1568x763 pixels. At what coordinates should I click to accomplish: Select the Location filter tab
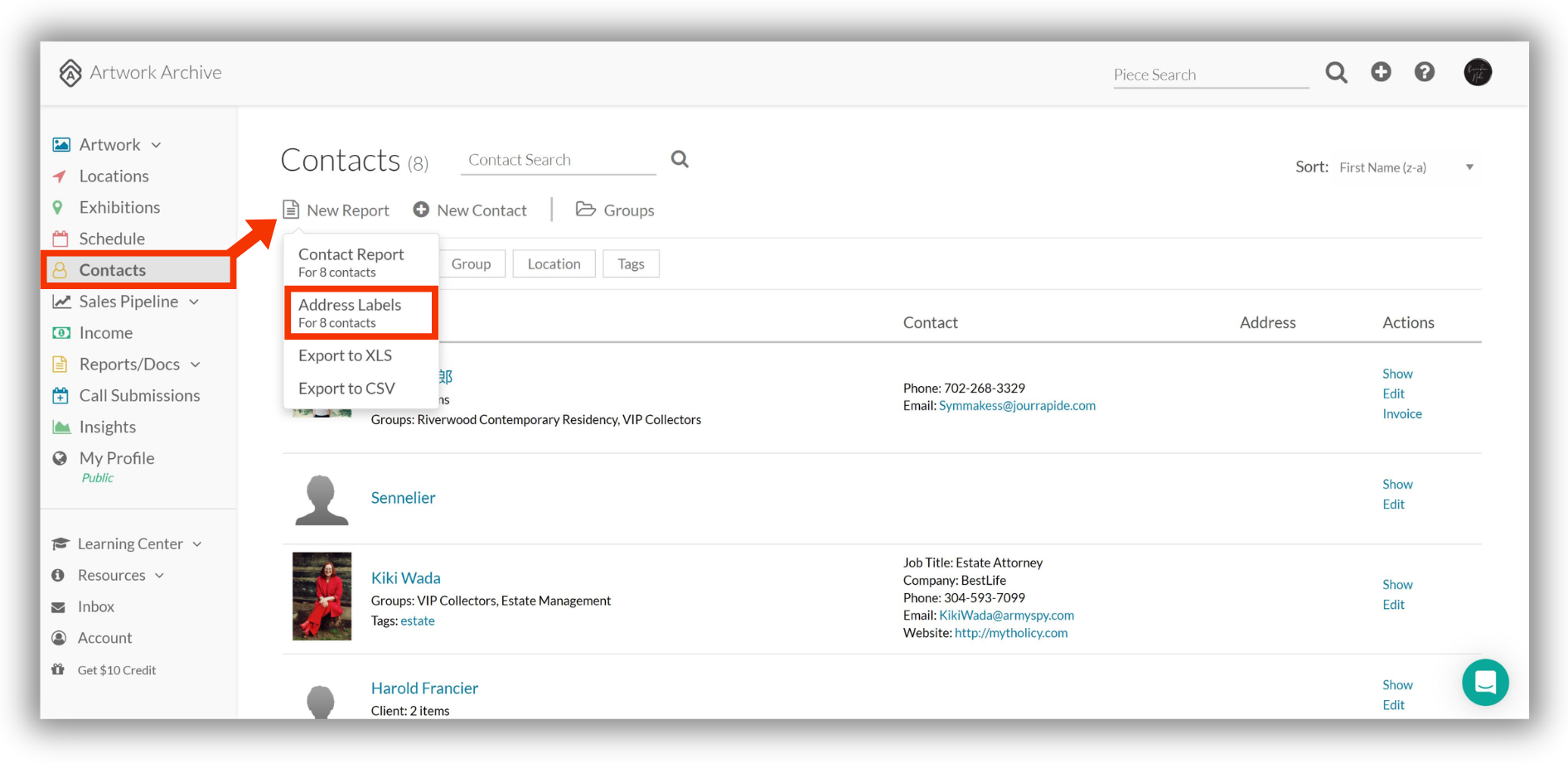click(x=554, y=263)
